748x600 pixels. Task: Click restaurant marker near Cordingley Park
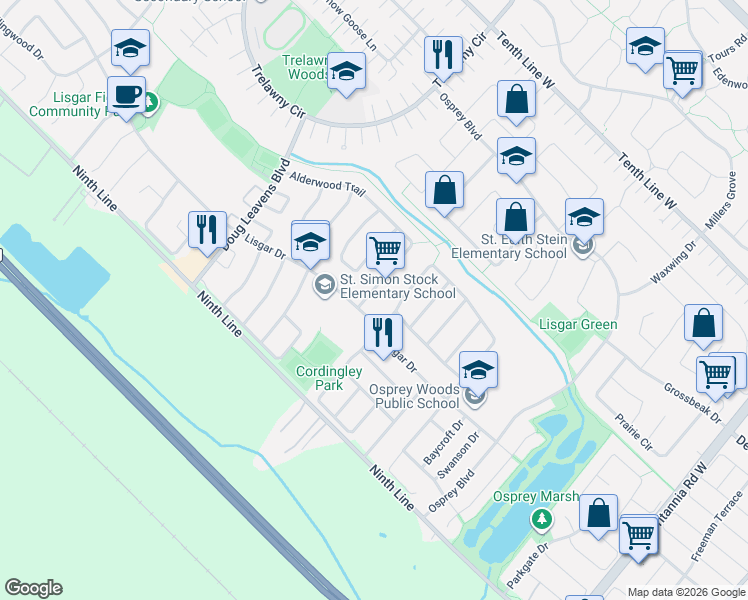point(383,334)
